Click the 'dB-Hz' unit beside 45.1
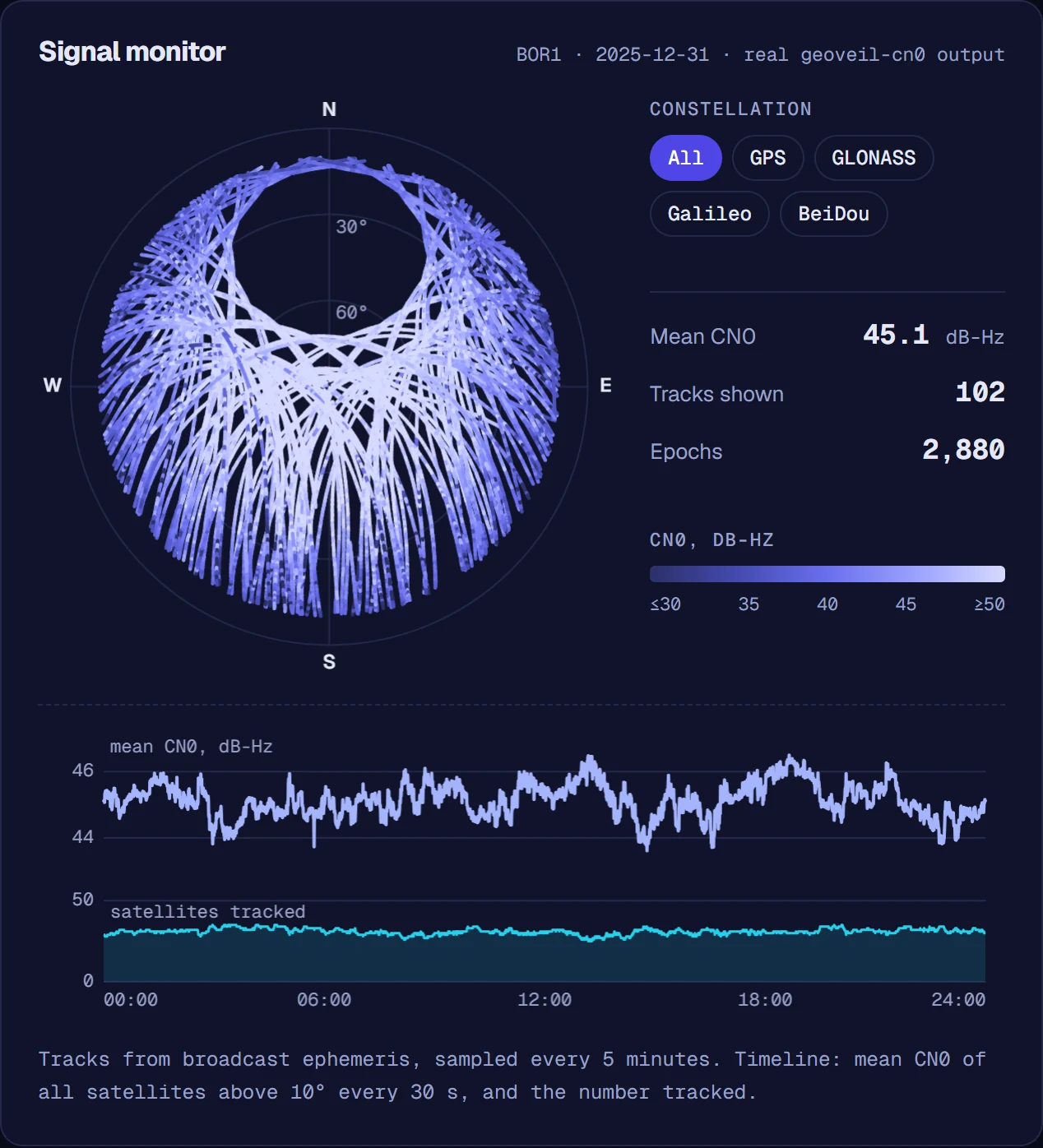1043x1148 pixels. click(975, 337)
